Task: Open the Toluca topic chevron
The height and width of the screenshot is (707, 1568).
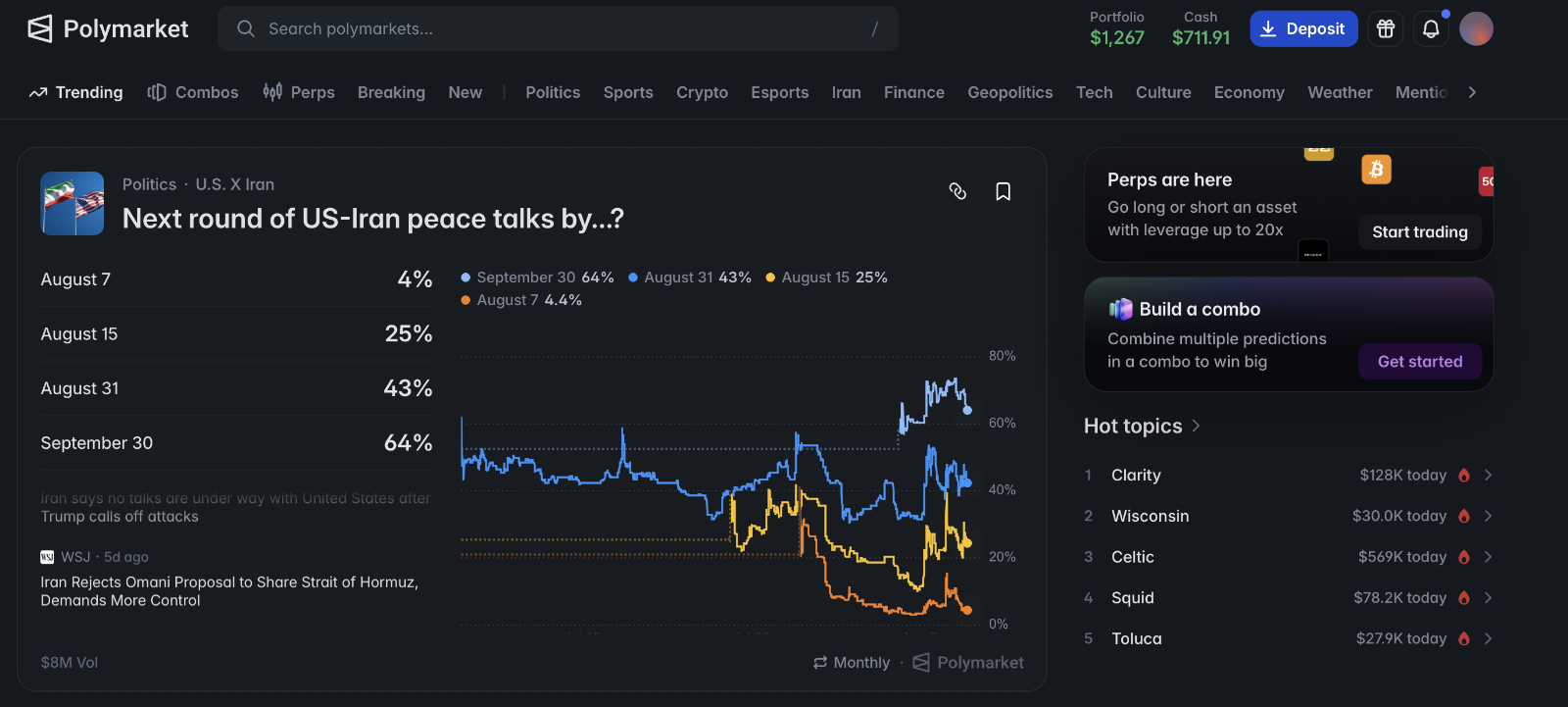Action: [x=1488, y=638]
